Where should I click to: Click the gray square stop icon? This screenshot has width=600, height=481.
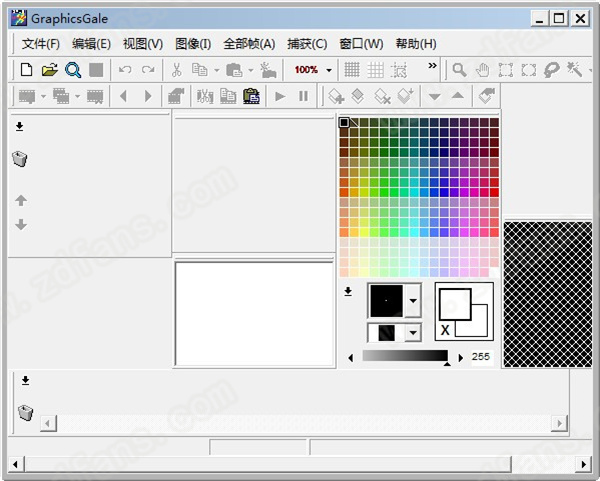coord(96,70)
